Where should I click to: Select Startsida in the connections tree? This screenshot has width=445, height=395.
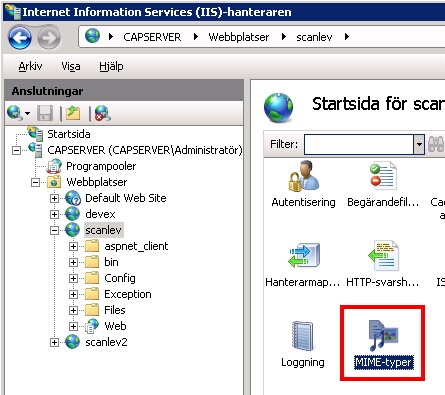point(69,134)
